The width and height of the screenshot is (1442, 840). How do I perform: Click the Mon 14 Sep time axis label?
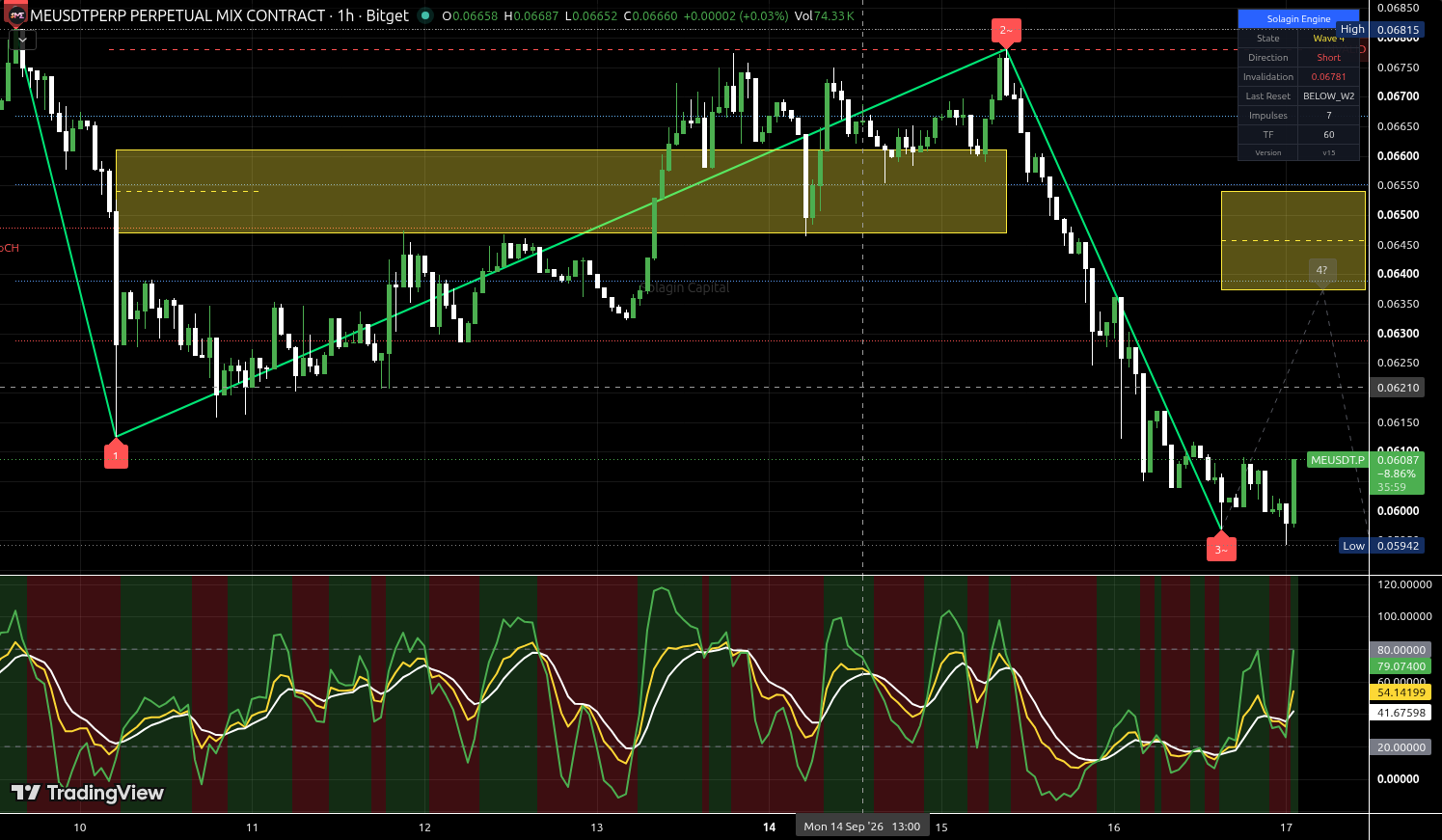tap(861, 826)
